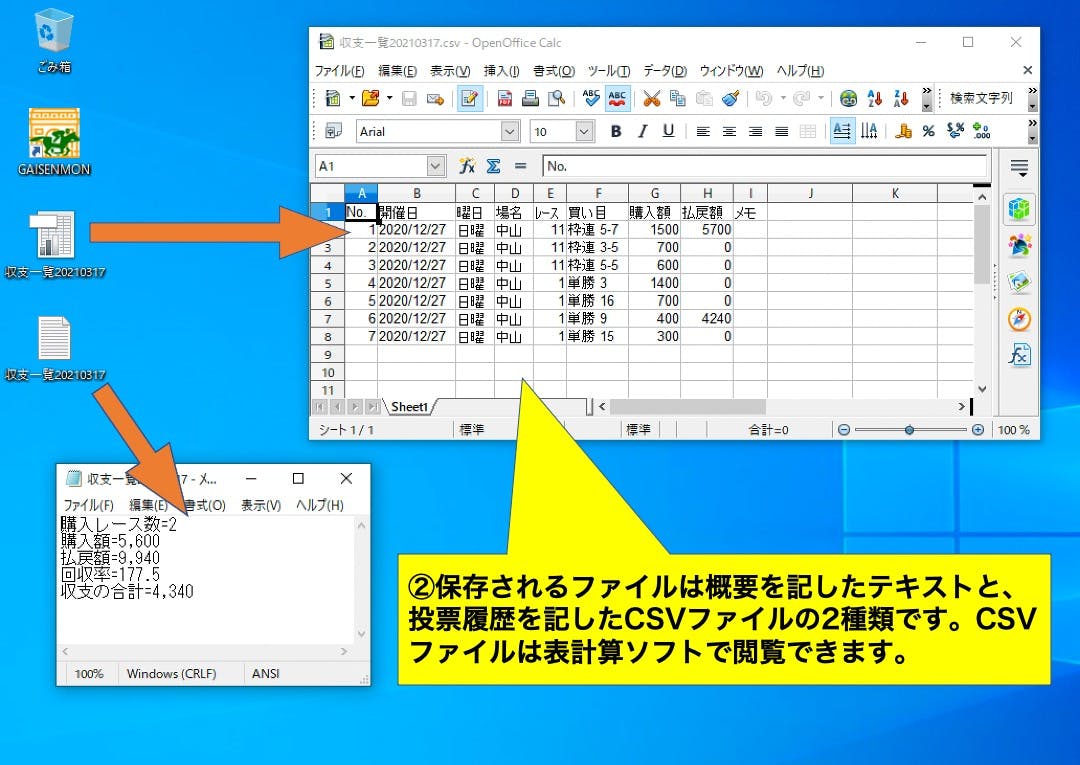This screenshot has width=1080, height=765.
Task: Open sidebar Gallery icon
Action: point(1019,283)
